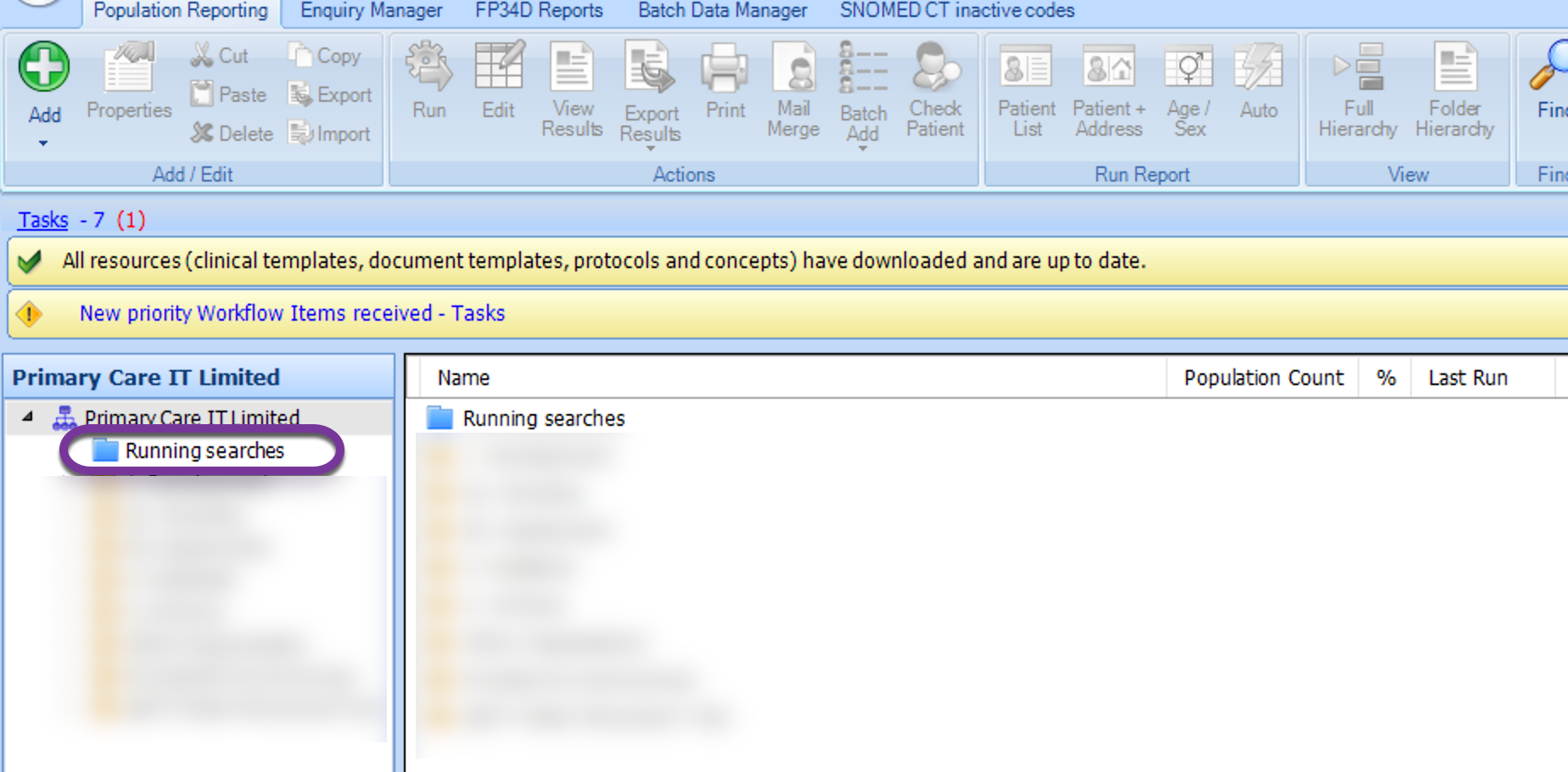
Task: Open the Enquiry Manager tab
Action: click(x=371, y=11)
